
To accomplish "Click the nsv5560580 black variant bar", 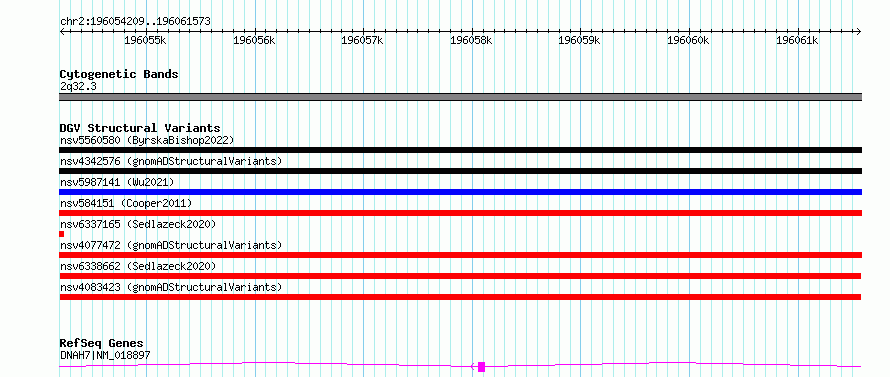I will click(x=460, y=150).
